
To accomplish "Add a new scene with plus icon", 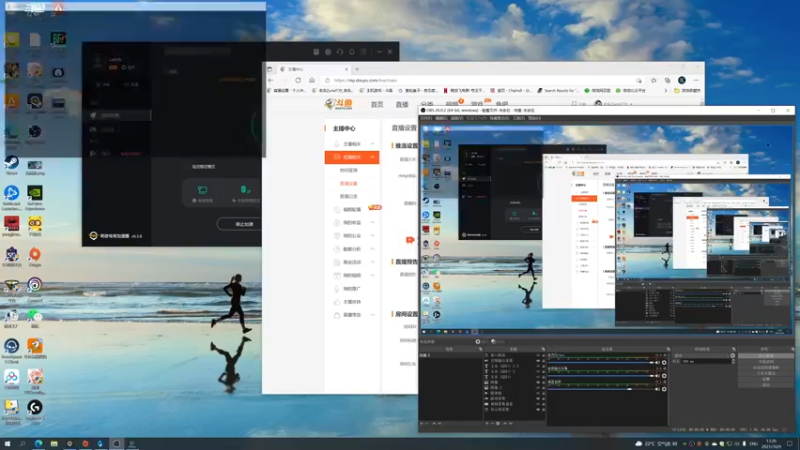I will tap(421, 423).
